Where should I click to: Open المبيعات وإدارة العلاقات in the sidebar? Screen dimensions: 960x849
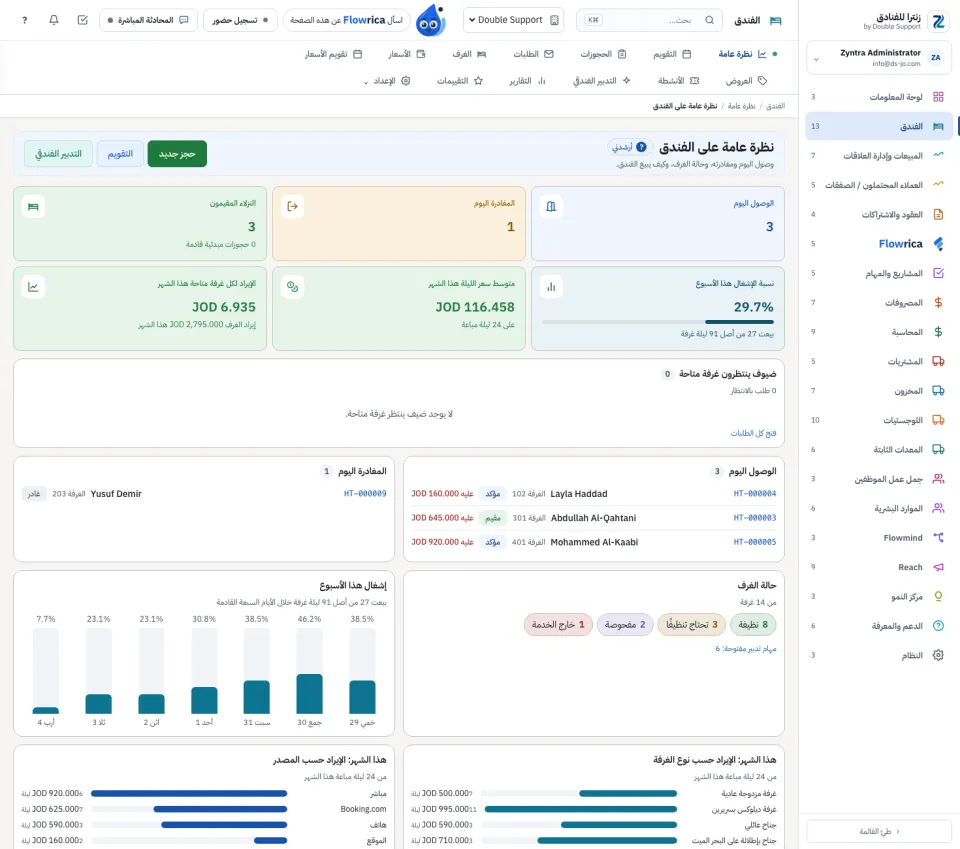(878, 155)
